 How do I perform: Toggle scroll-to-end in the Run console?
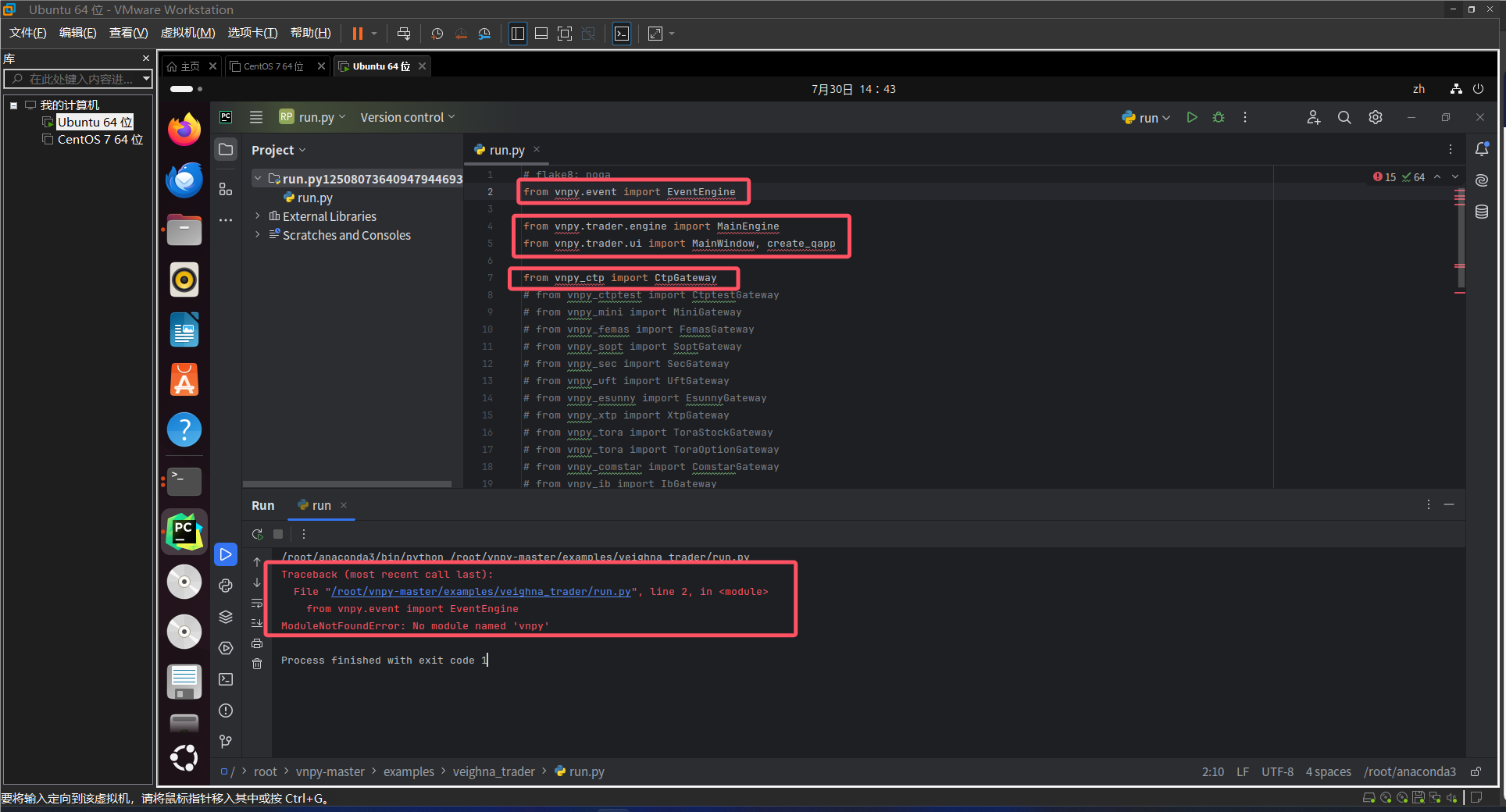pos(257,623)
